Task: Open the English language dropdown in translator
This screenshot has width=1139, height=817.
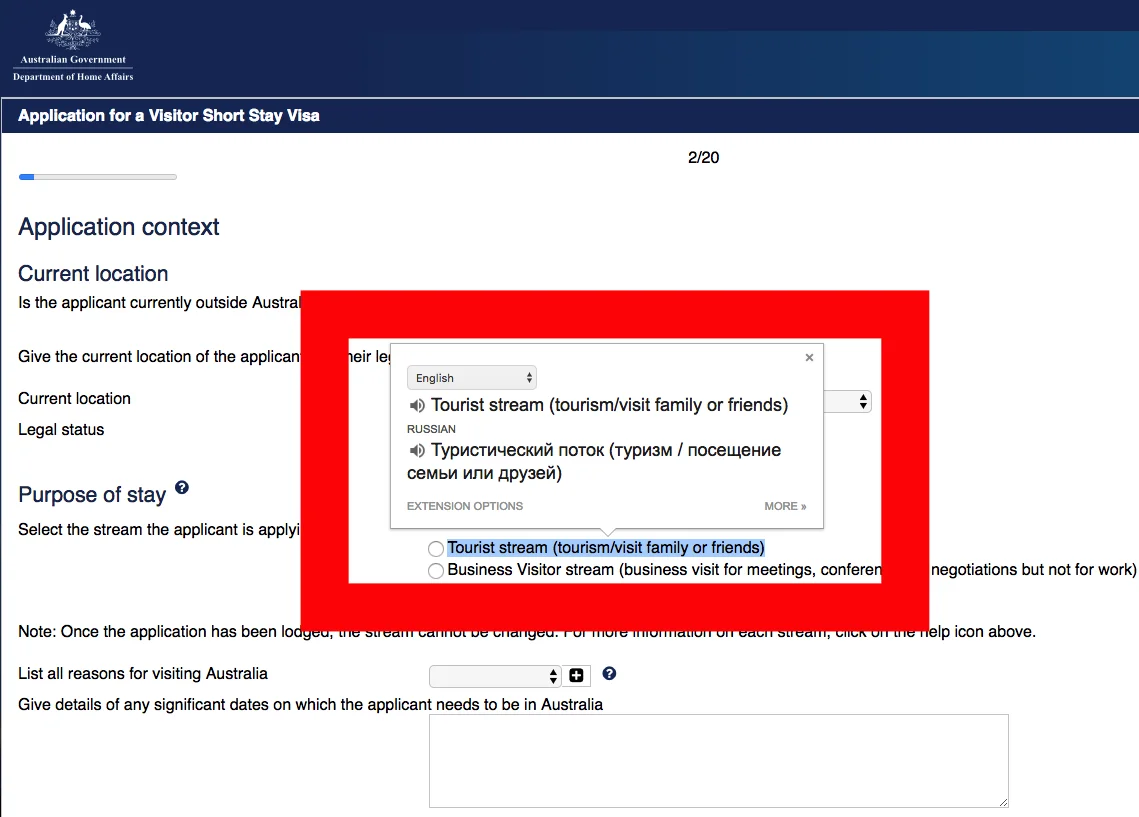Action: (471, 378)
